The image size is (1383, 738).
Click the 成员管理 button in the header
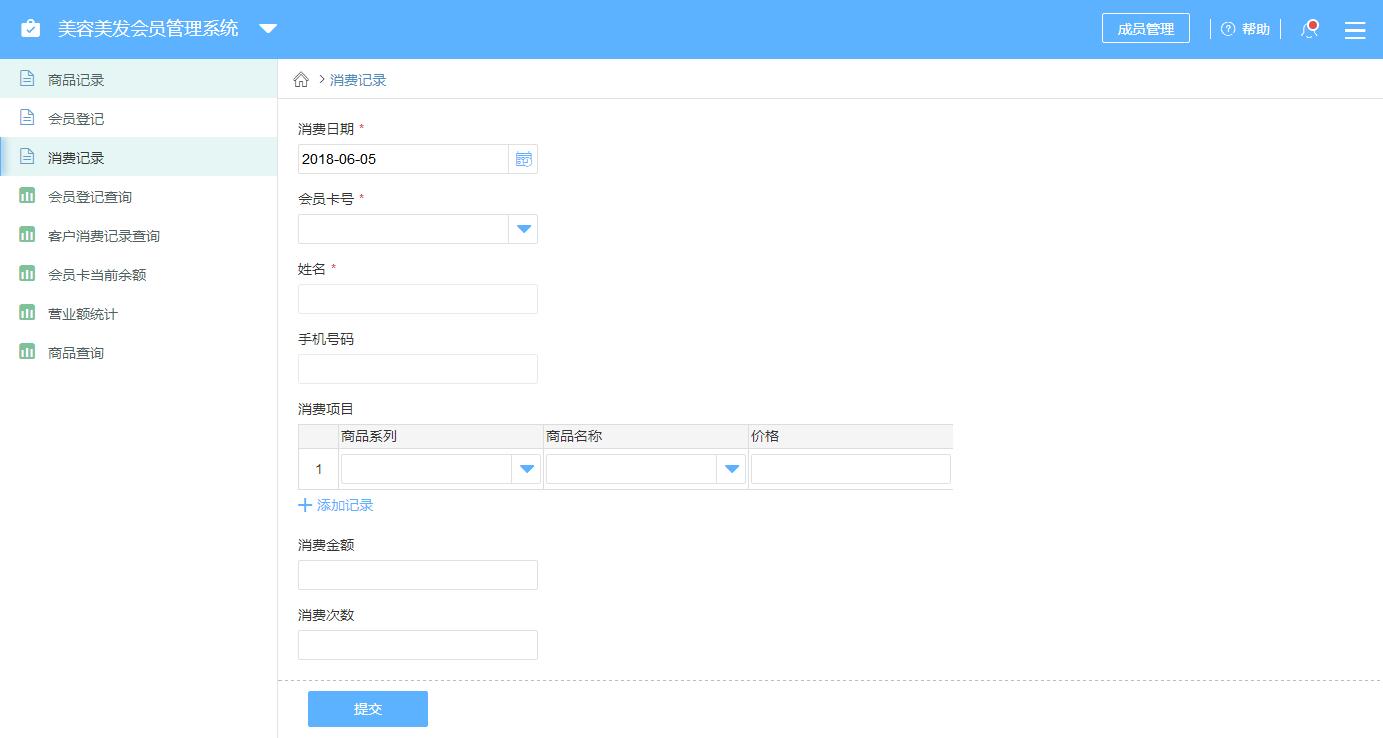coord(1145,28)
